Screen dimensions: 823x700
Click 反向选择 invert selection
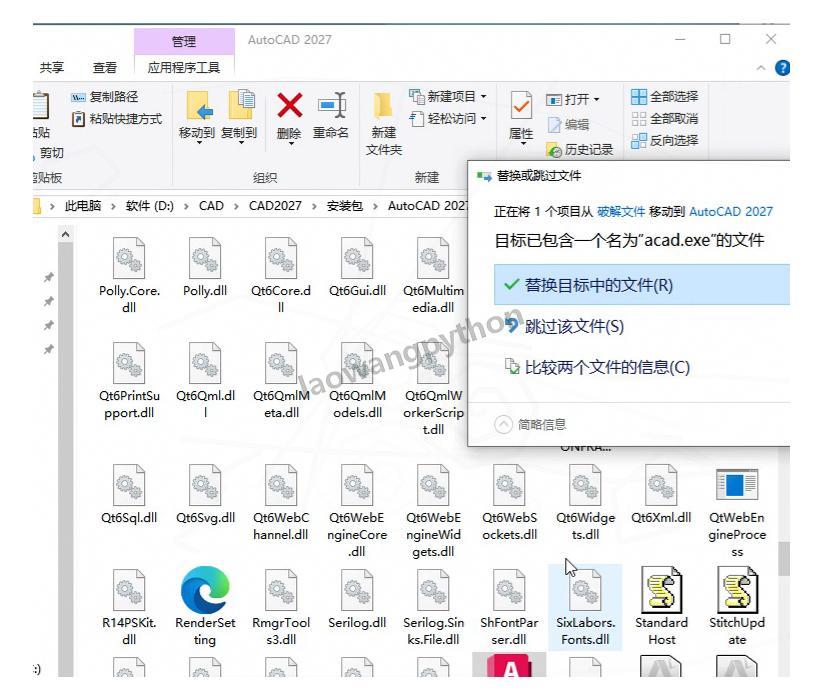[x=664, y=141]
